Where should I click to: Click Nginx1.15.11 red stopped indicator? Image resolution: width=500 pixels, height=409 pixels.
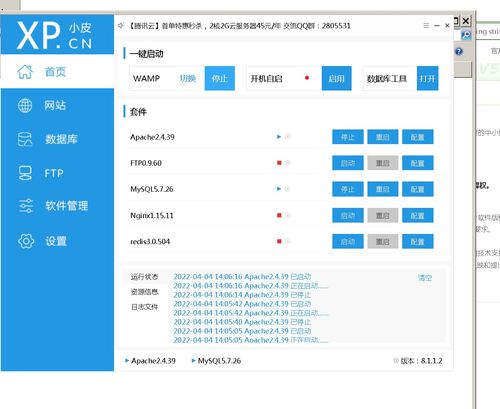pos(279,215)
